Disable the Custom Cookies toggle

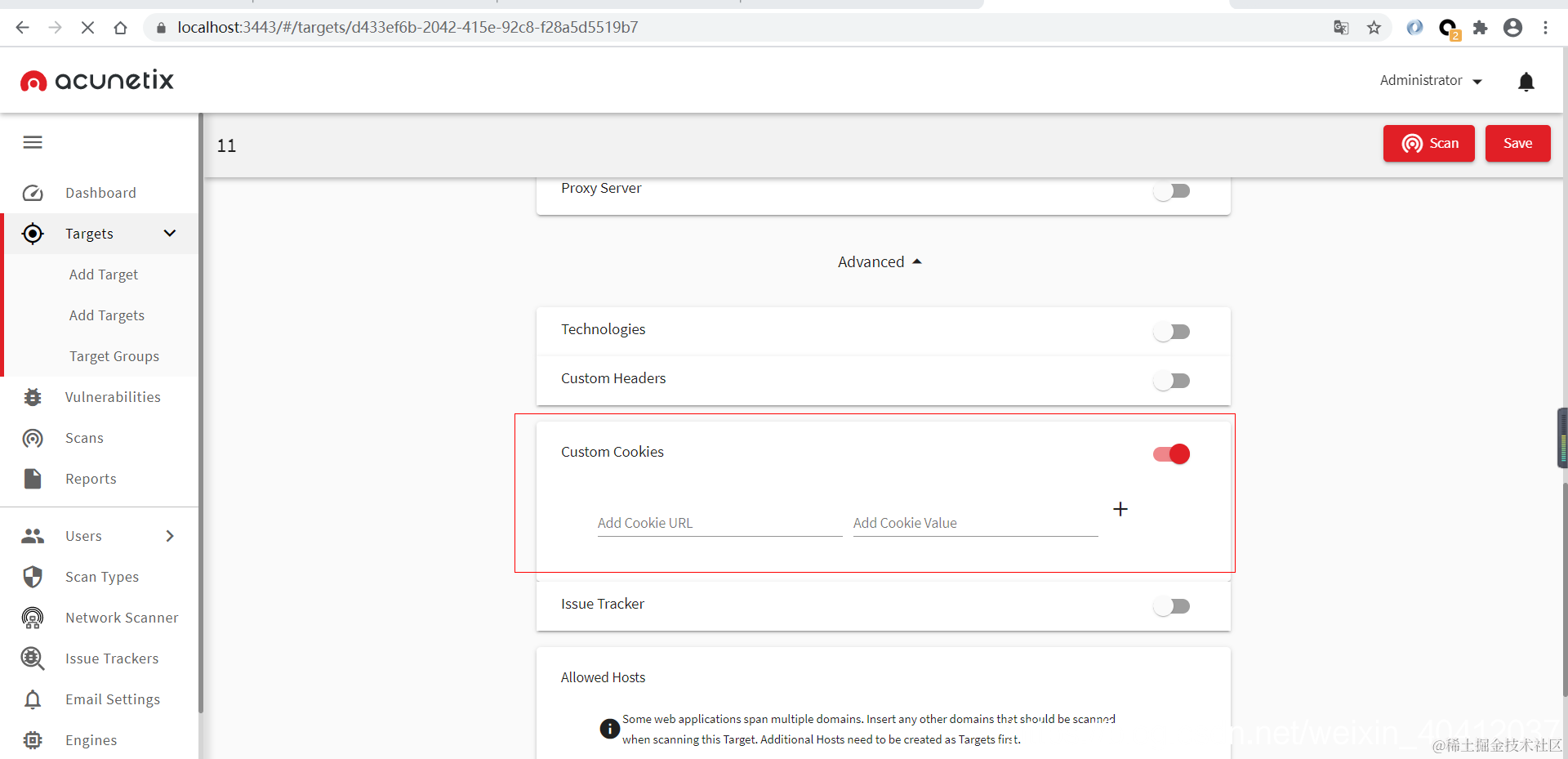click(x=1171, y=453)
